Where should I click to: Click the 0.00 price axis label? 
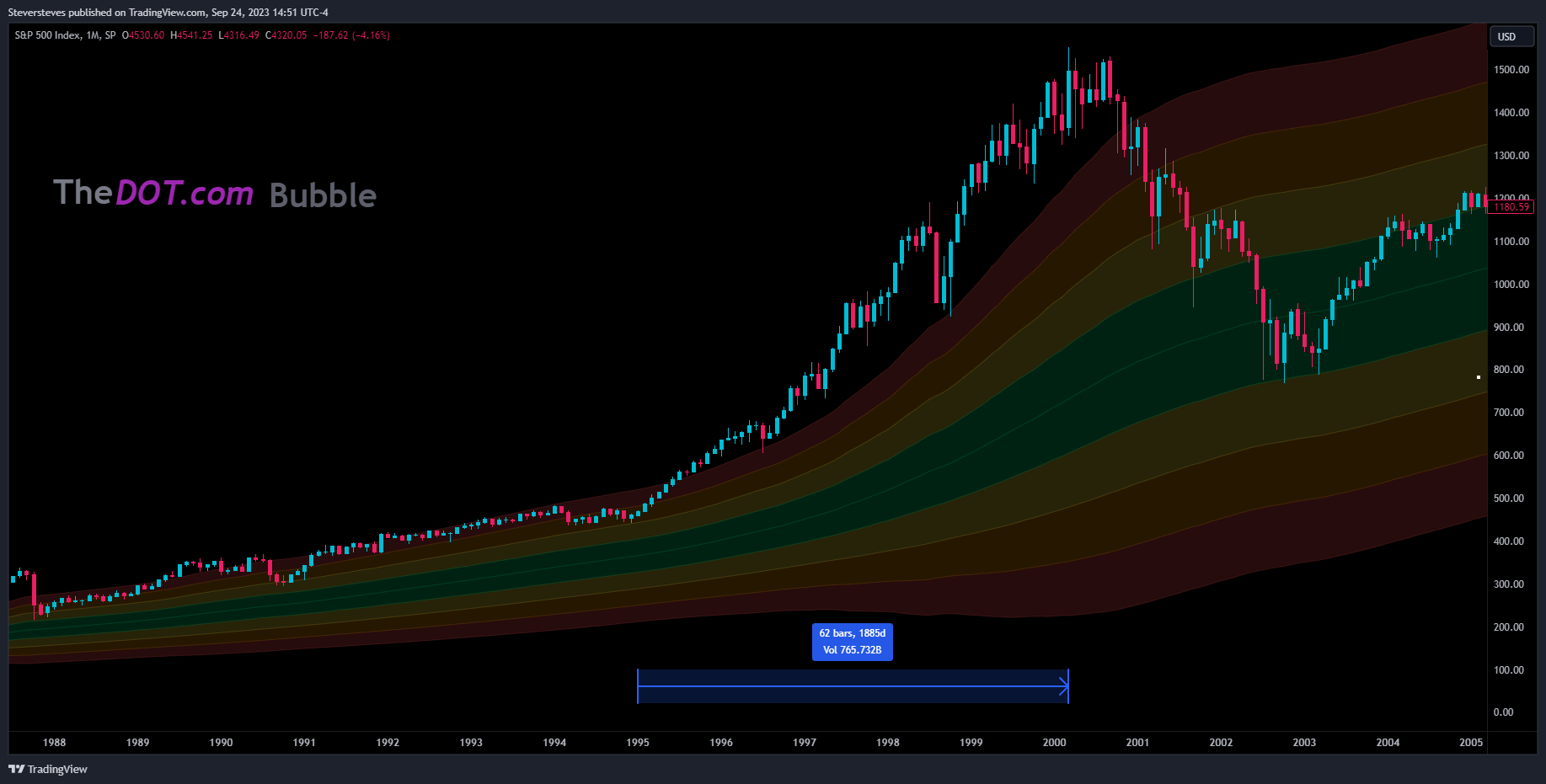(x=1504, y=712)
